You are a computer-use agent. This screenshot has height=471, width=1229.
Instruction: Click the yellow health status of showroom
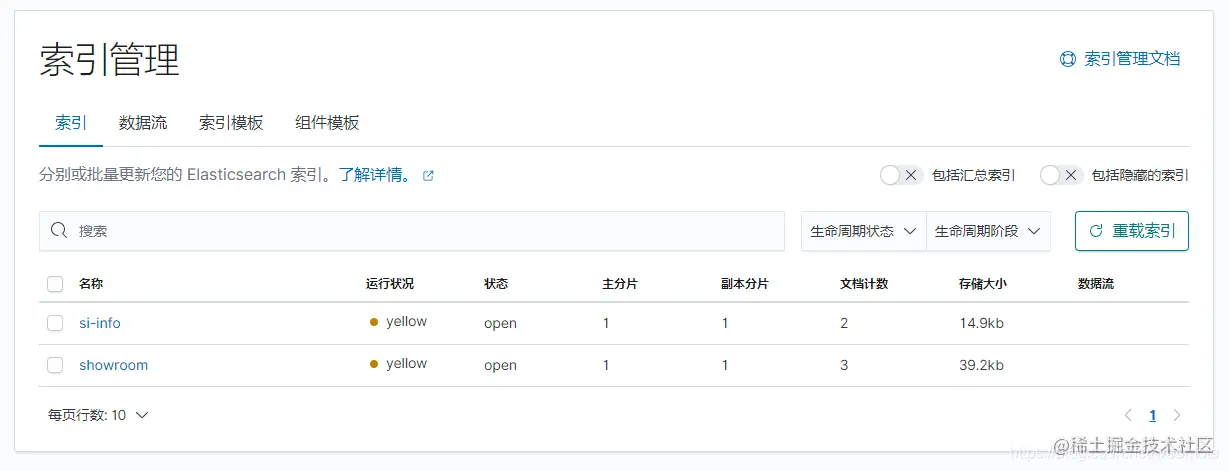click(x=398, y=364)
